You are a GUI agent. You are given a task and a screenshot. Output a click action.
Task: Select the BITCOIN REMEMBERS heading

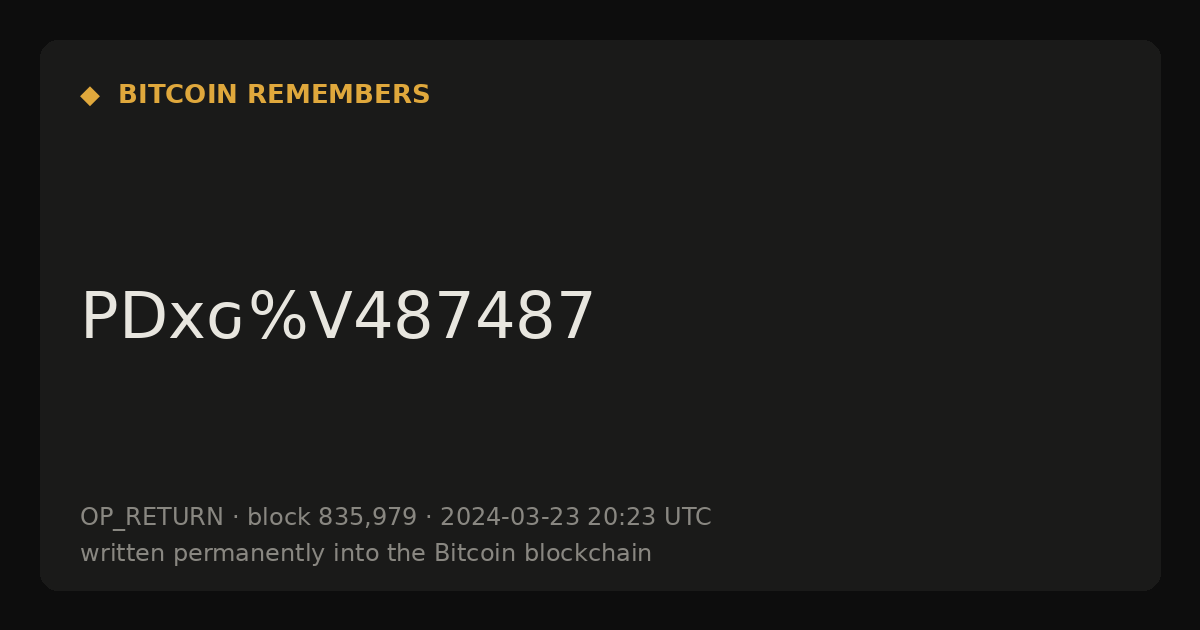pos(274,95)
